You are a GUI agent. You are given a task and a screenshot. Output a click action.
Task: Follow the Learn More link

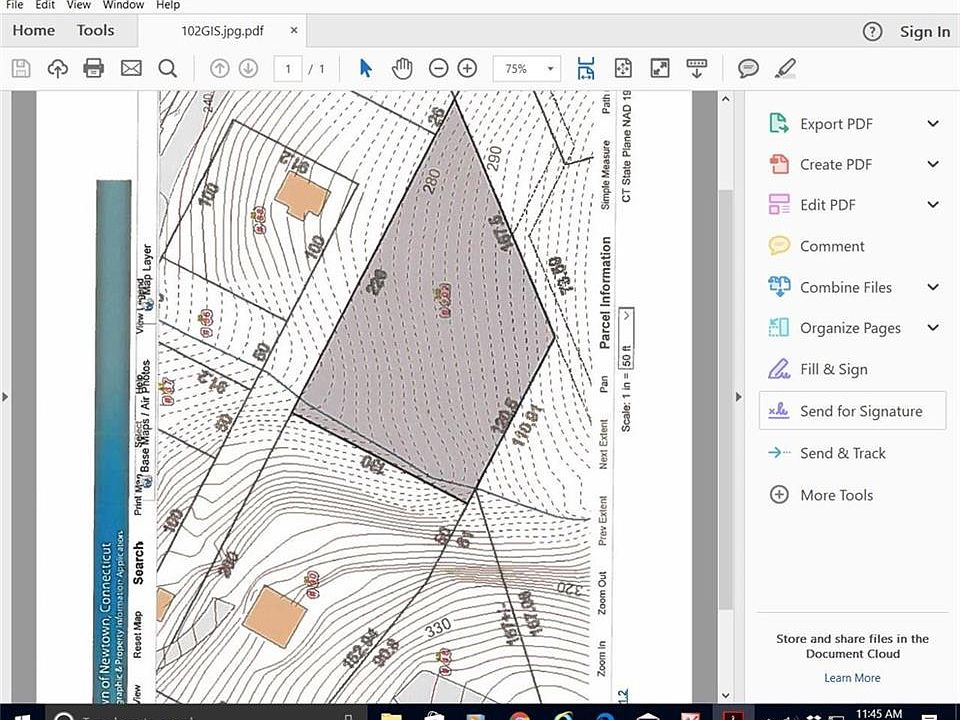(x=852, y=678)
